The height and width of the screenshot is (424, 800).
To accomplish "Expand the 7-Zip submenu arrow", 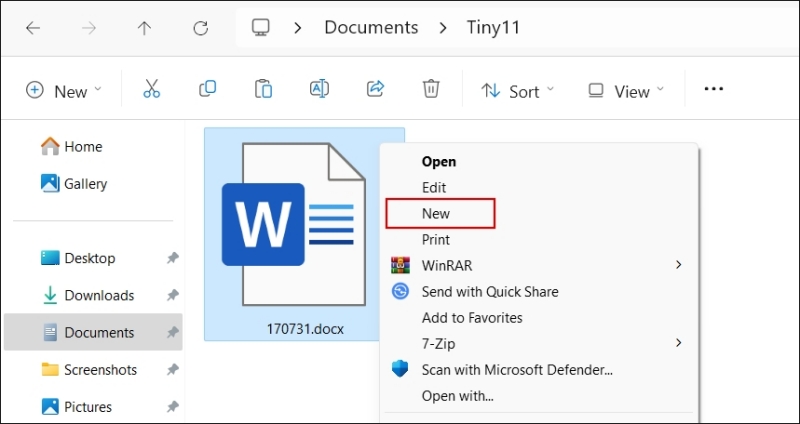I will tap(679, 343).
